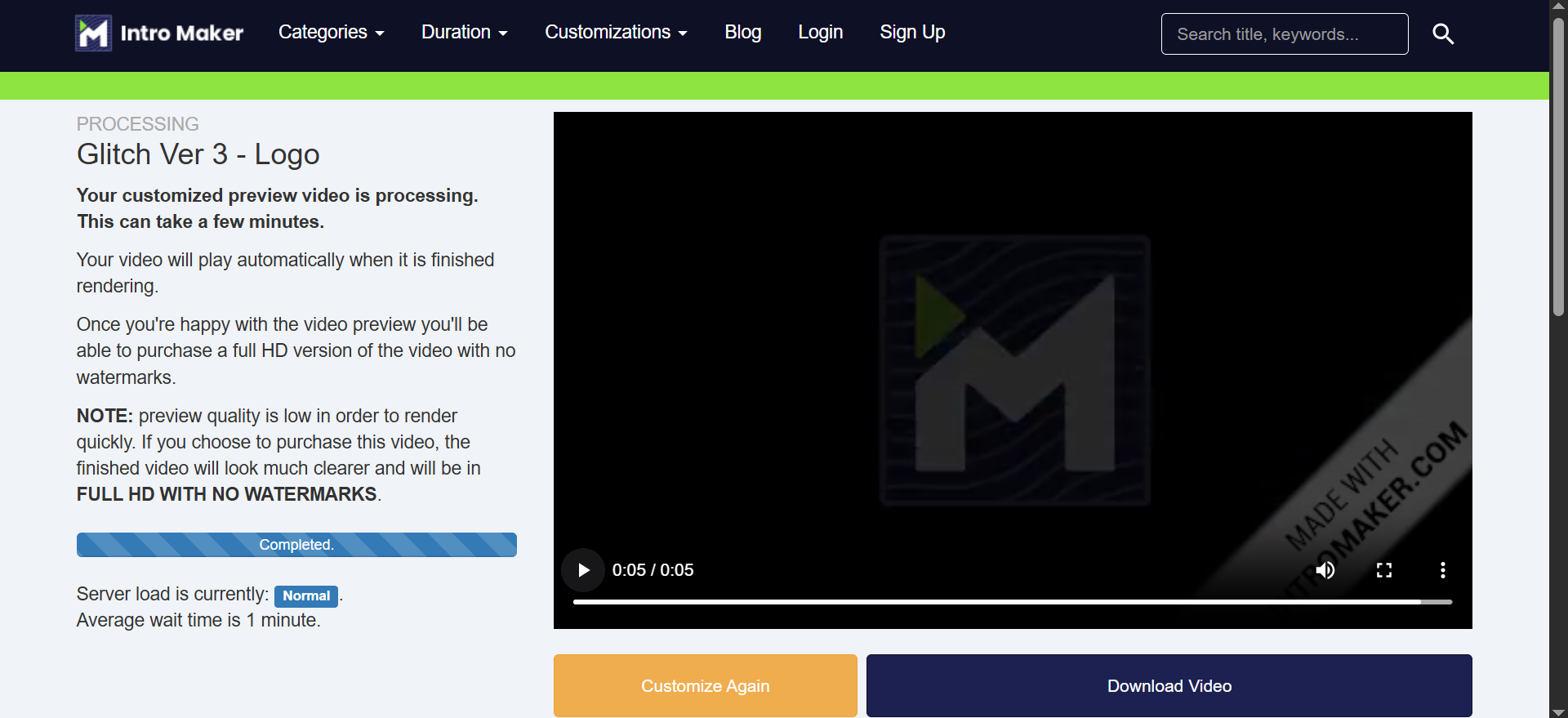Click the search magnifier icon
The width and height of the screenshot is (1568, 718).
point(1443,33)
